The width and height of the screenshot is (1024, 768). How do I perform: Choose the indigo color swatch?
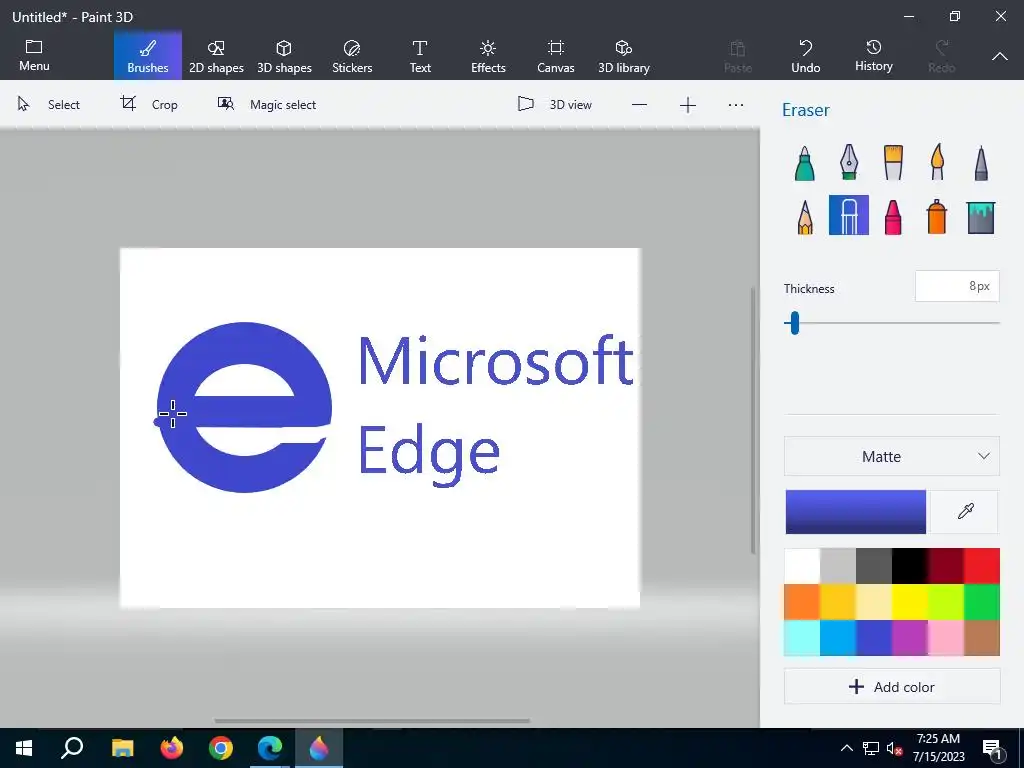tap(874, 637)
